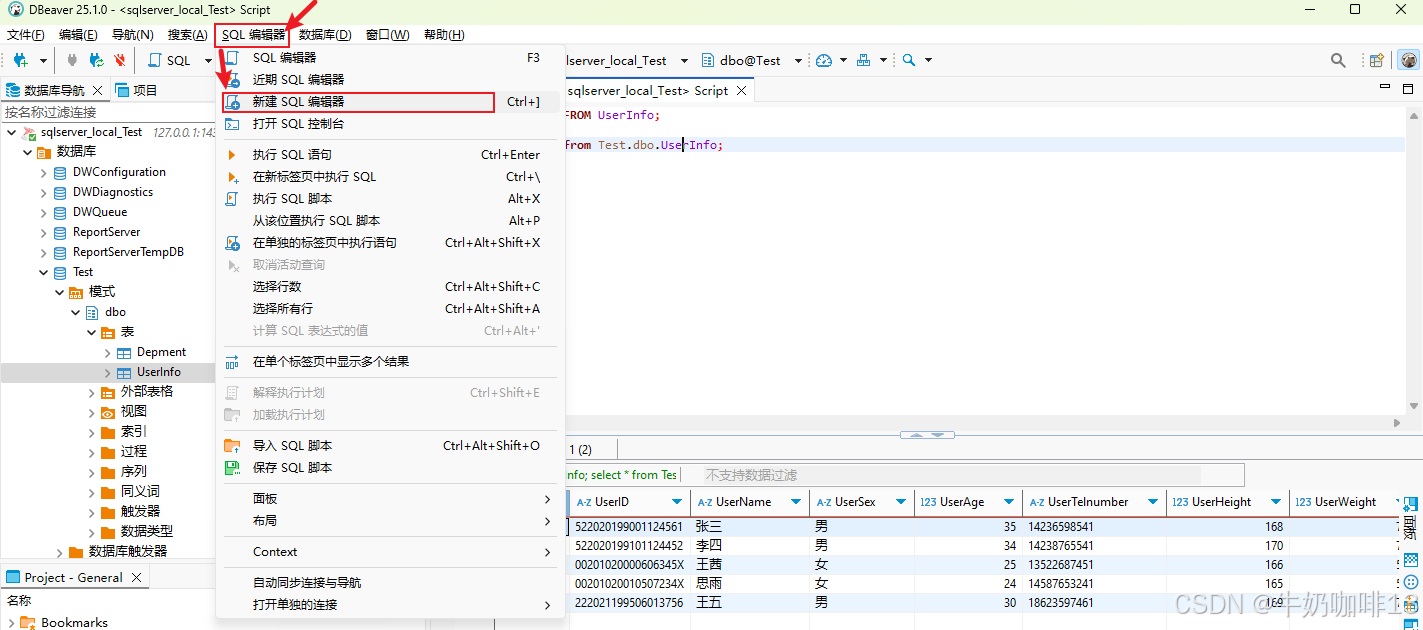
Task: Click the SQL script toolbar button
Action: (x=169, y=61)
